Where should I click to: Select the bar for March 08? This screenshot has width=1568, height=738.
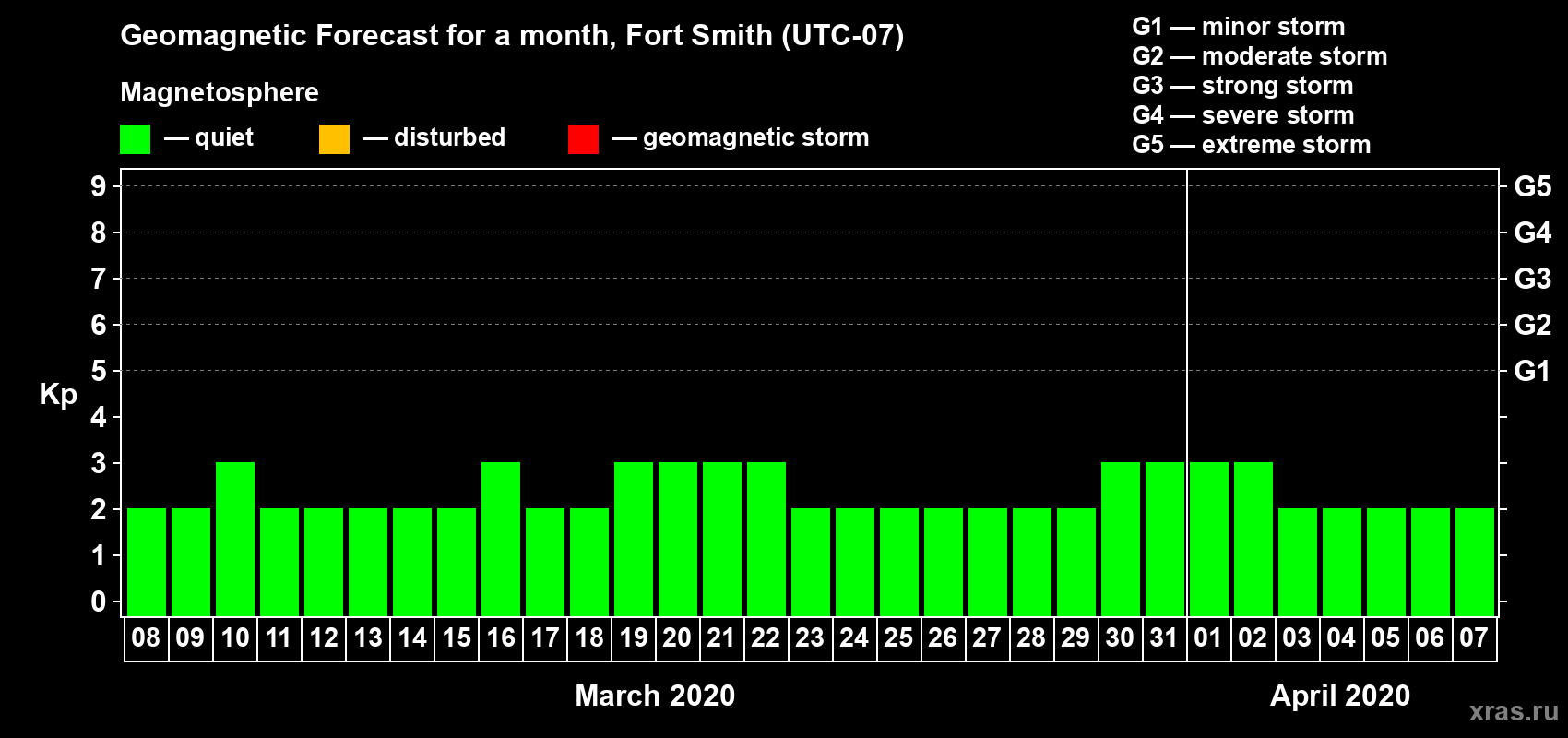tap(147, 562)
